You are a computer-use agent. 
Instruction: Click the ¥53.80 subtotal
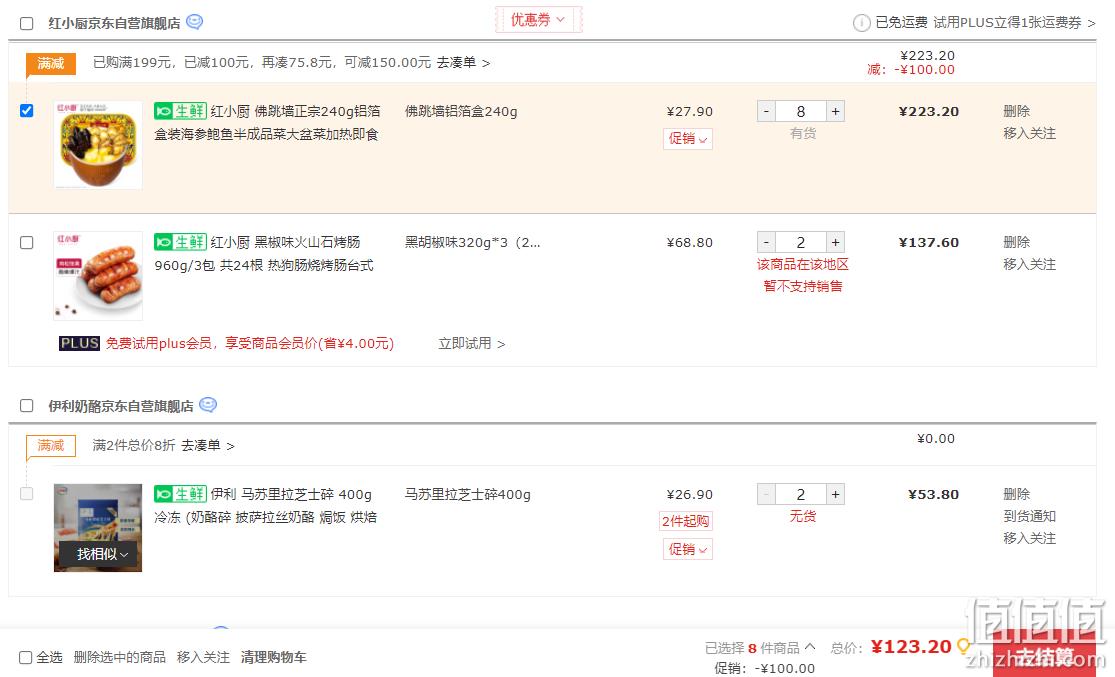click(934, 494)
